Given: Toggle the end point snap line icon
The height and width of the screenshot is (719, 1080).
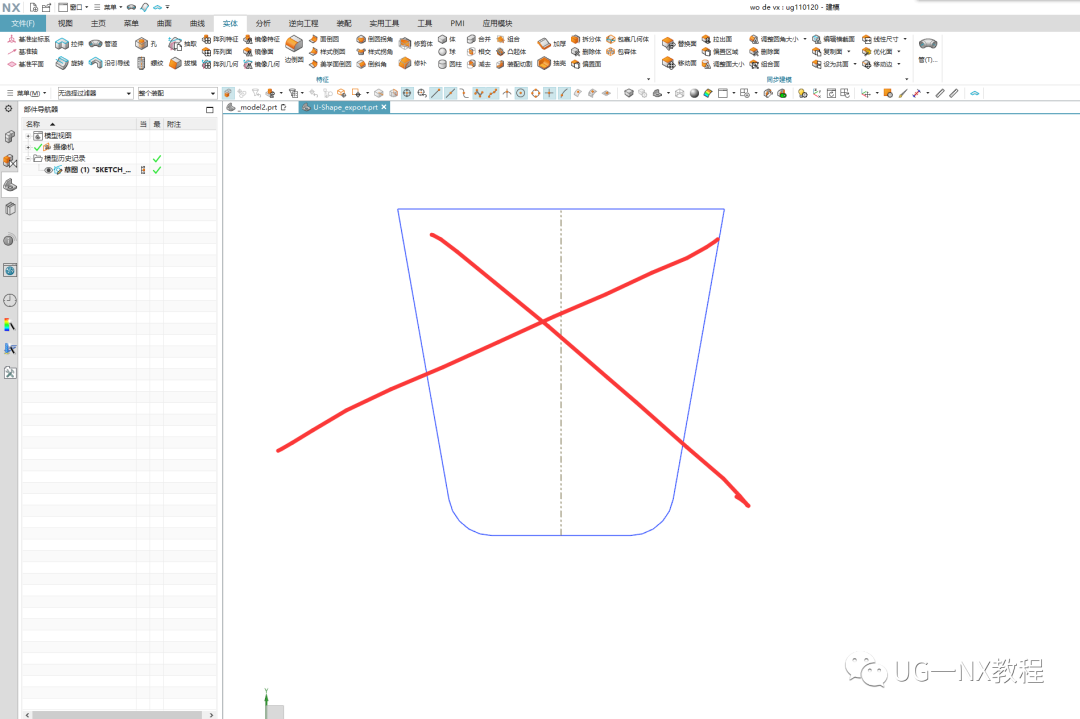Looking at the screenshot, I should coord(435,93).
